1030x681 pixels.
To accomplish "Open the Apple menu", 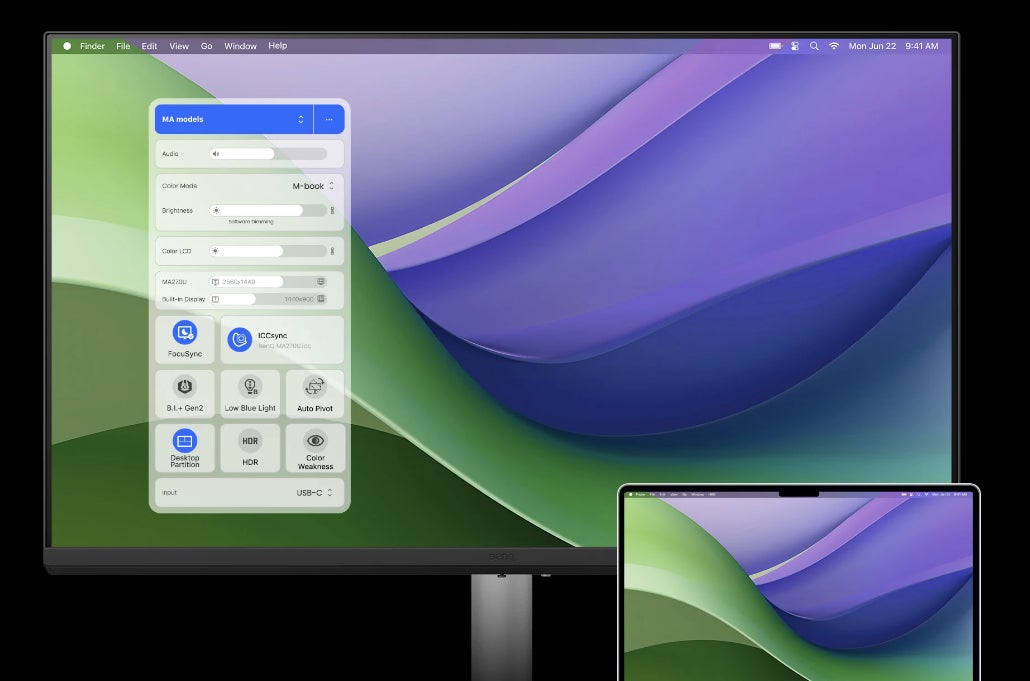I will [x=67, y=46].
